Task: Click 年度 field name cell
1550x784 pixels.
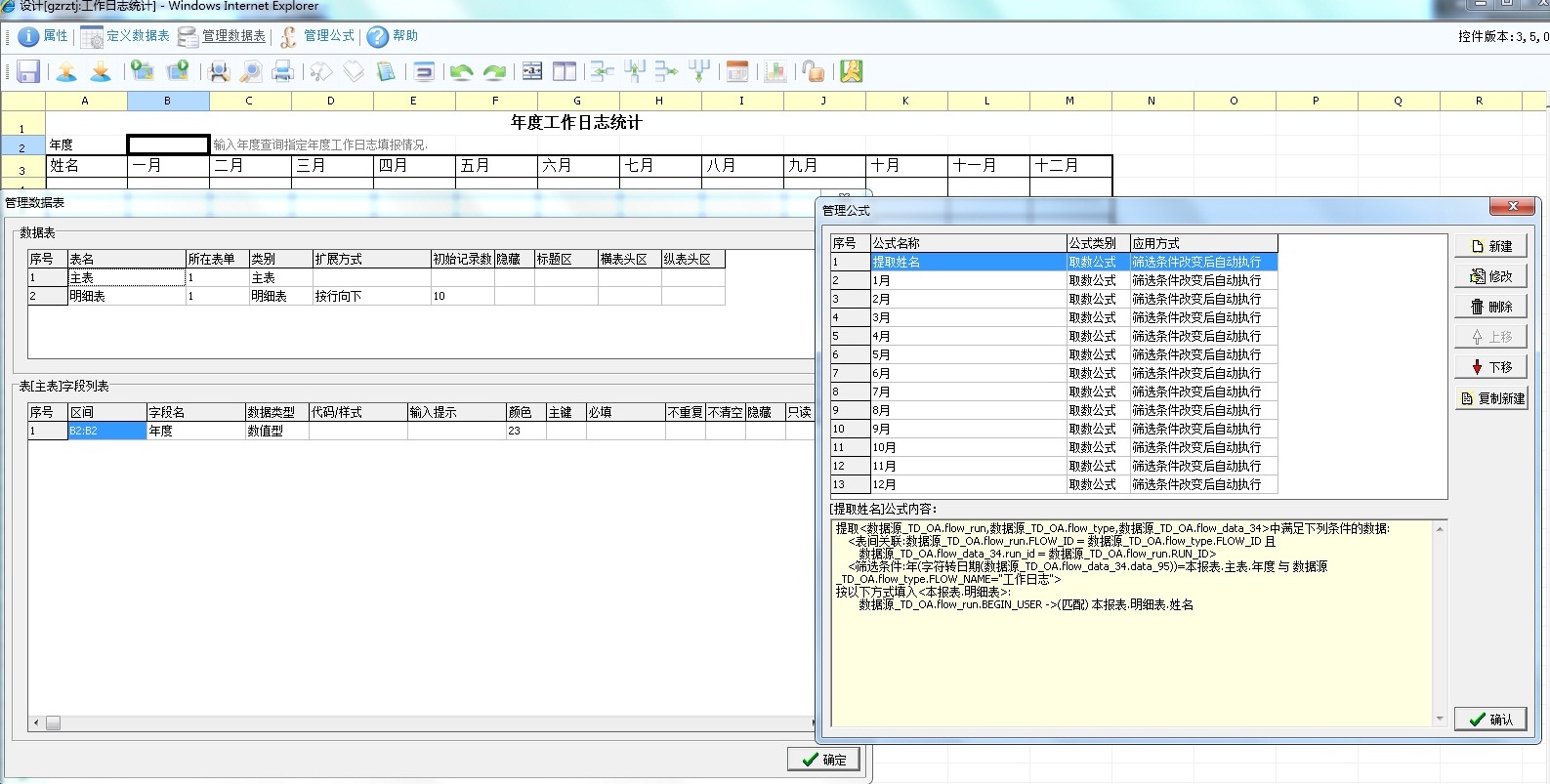Action: (x=195, y=431)
